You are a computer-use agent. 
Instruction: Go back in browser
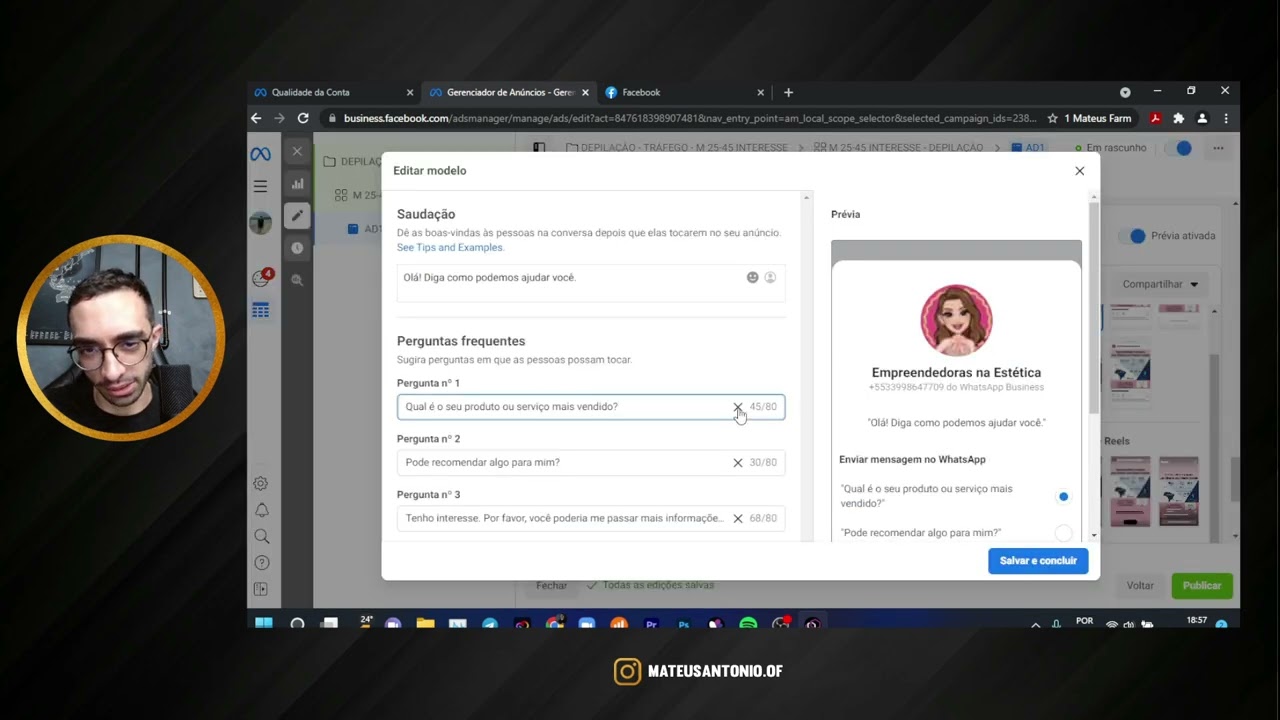coord(256,118)
